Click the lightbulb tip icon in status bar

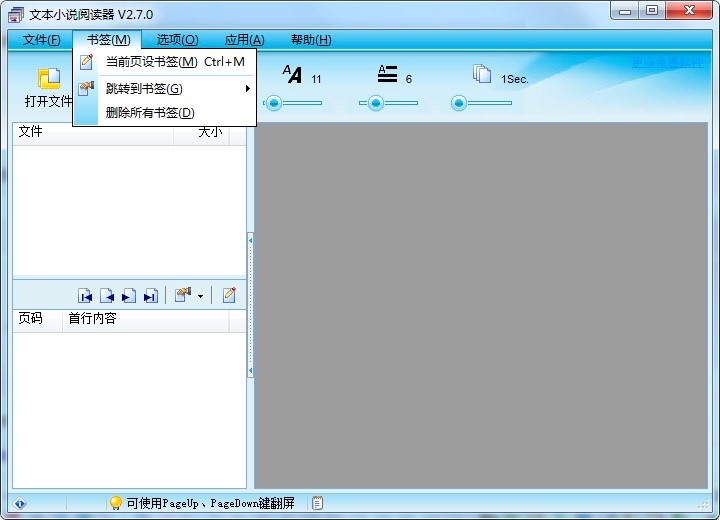coord(116,503)
